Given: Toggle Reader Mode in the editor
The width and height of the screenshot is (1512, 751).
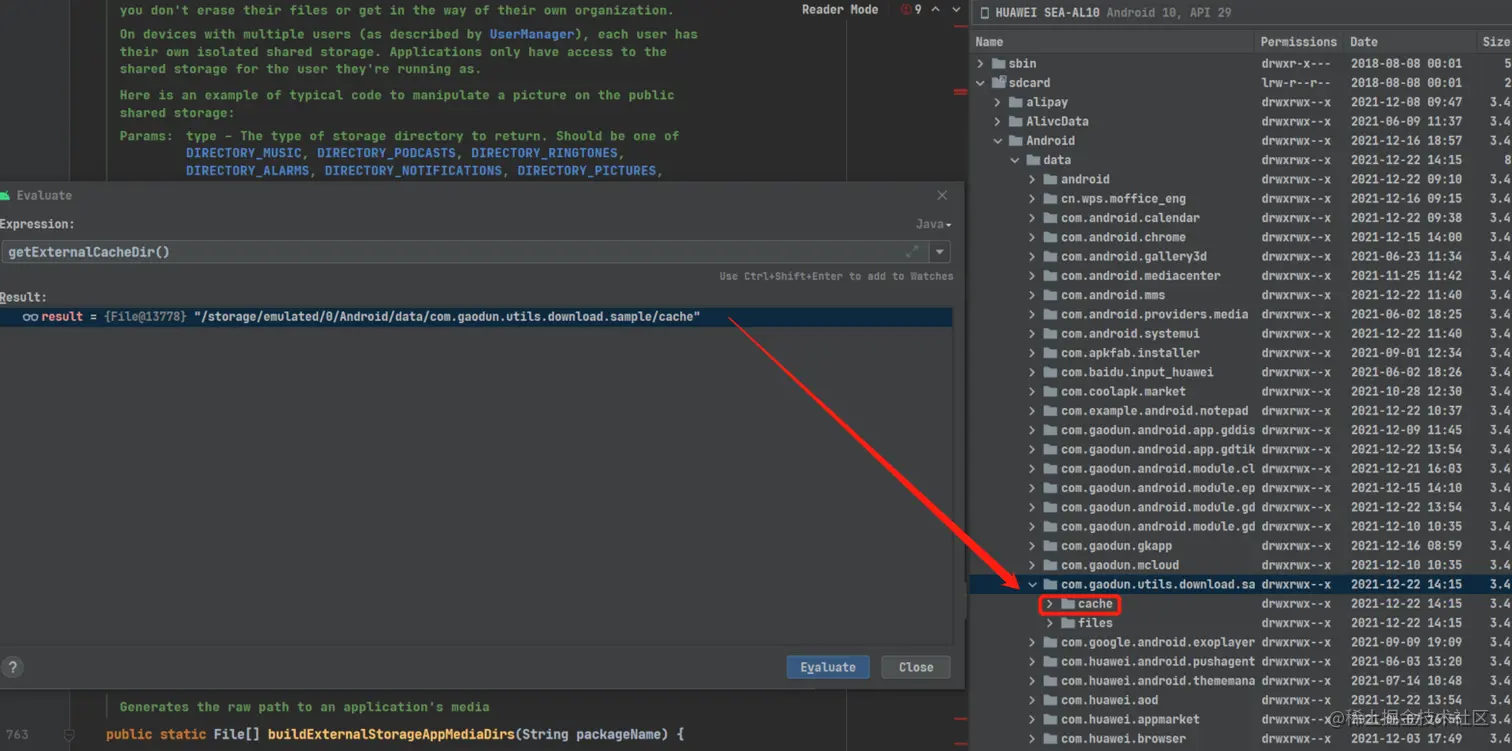Looking at the screenshot, I should click(840, 10).
